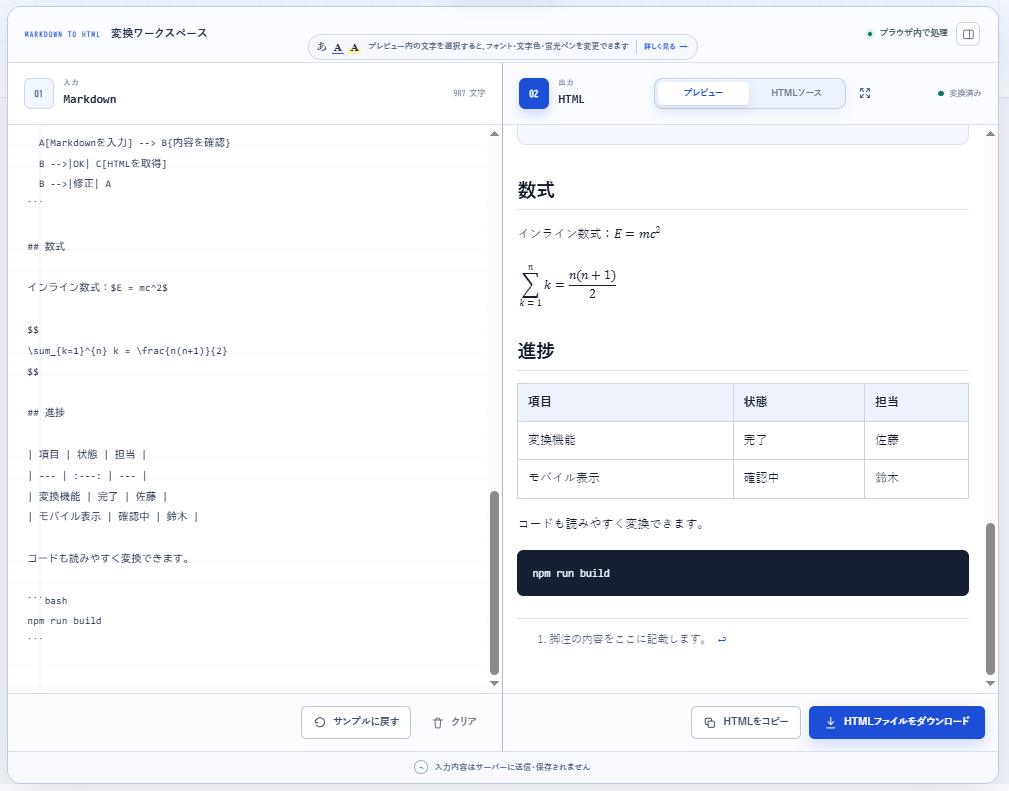
Task: Click HTMLファイルをダウンロード button
Action: [x=896, y=722]
